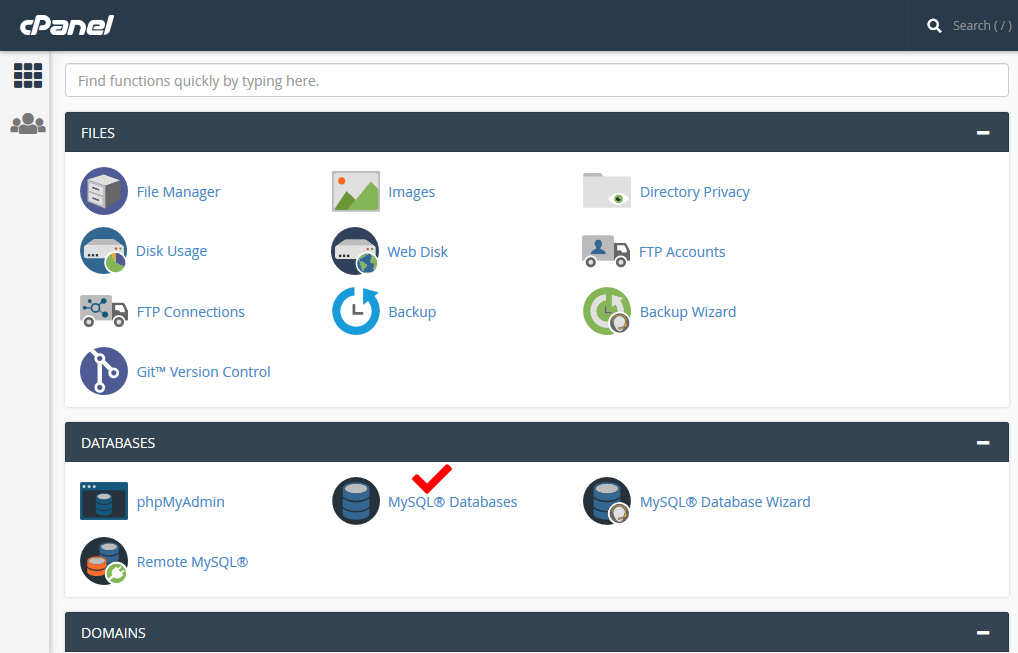Click the DATABASES section header title
Viewport: 1018px width, 653px height.
[118, 443]
